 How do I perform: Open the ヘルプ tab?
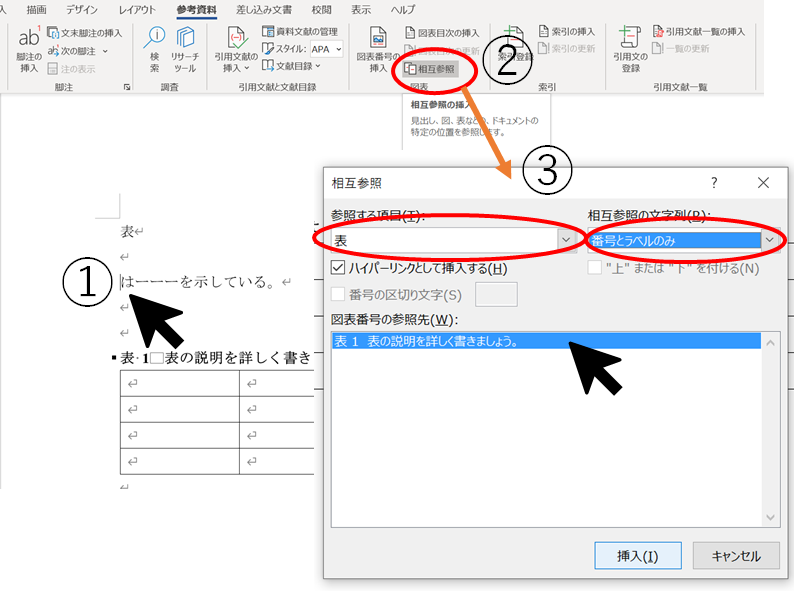[403, 10]
